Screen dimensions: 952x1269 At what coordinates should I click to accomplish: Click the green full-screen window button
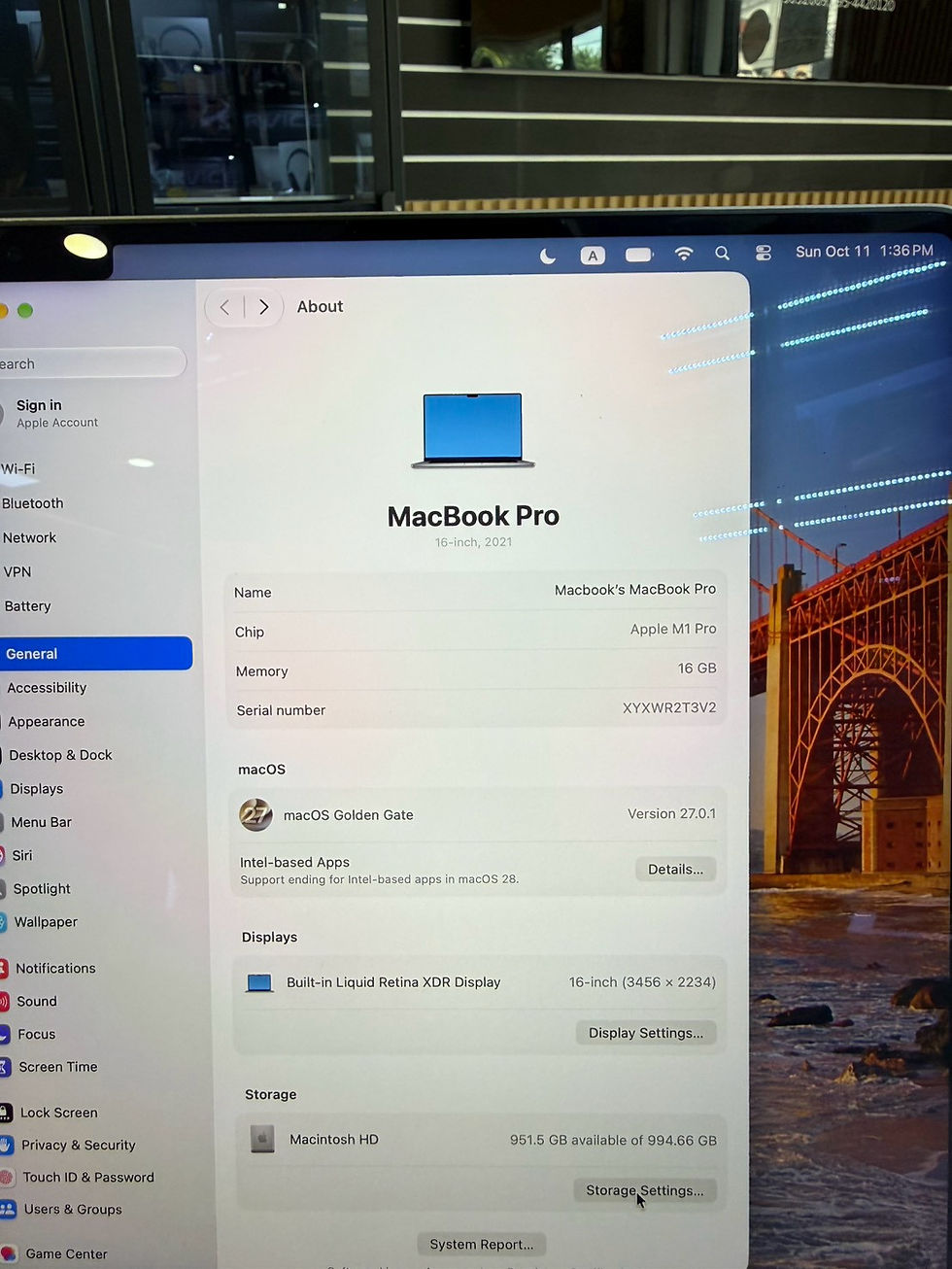(25, 310)
